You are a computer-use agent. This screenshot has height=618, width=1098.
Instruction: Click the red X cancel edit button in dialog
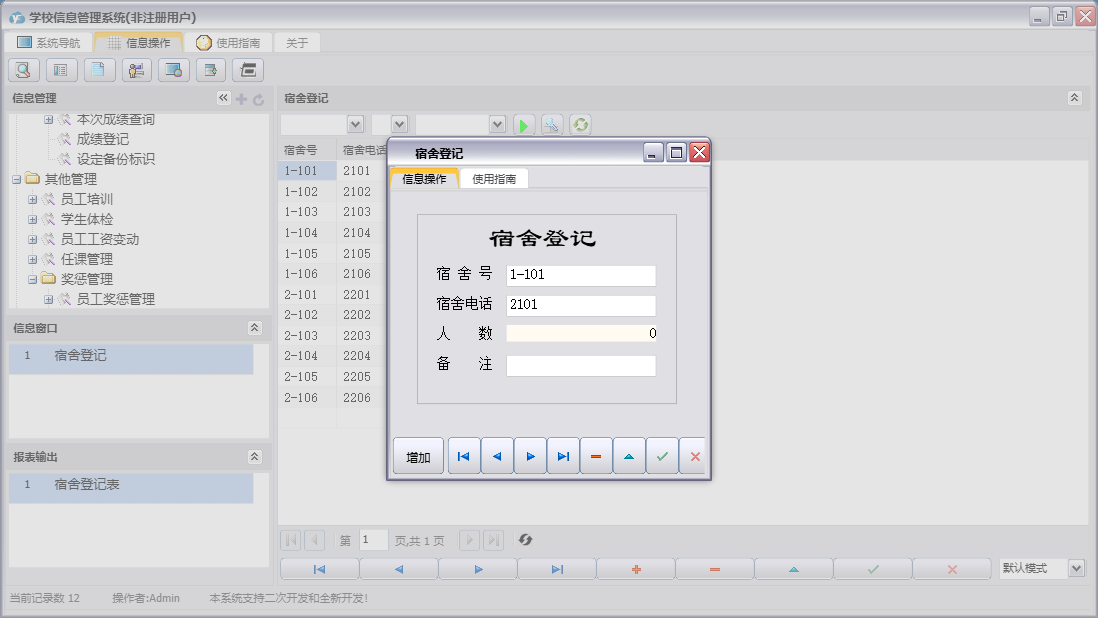point(693,456)
